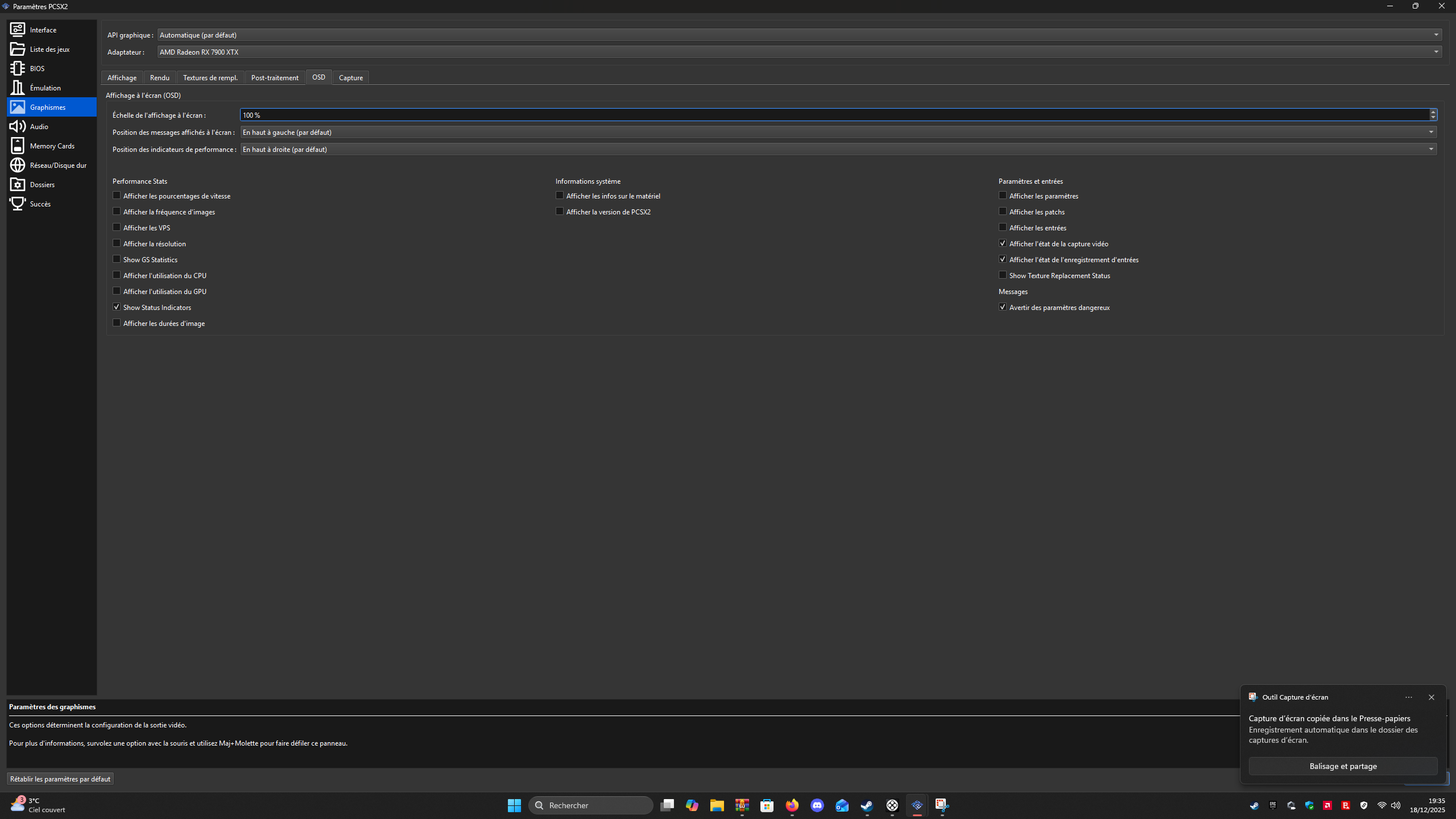Select the Réseau/Disque dur globe icon
The height and width of the screenshot is (819, 1456).
[18, 165]
